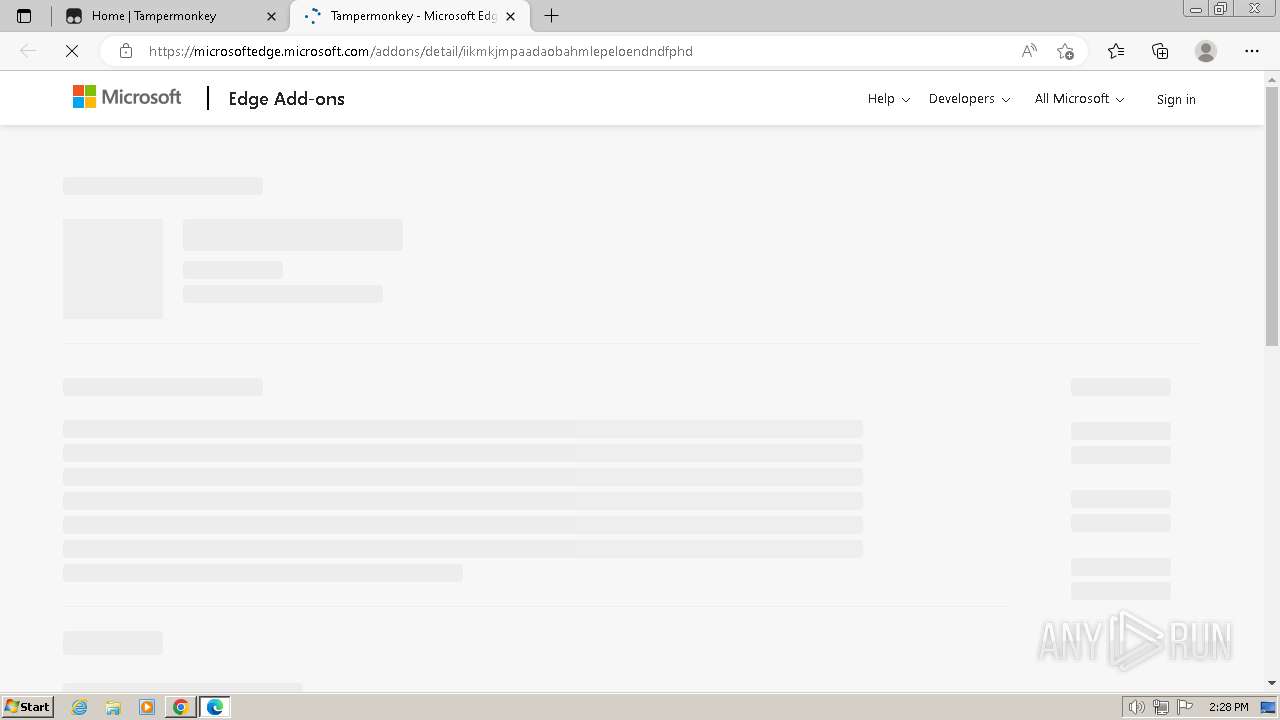Select Microsoft Edge taskbar button
The height and width of the screenshot is (720, 1280).
click(215, 707)
